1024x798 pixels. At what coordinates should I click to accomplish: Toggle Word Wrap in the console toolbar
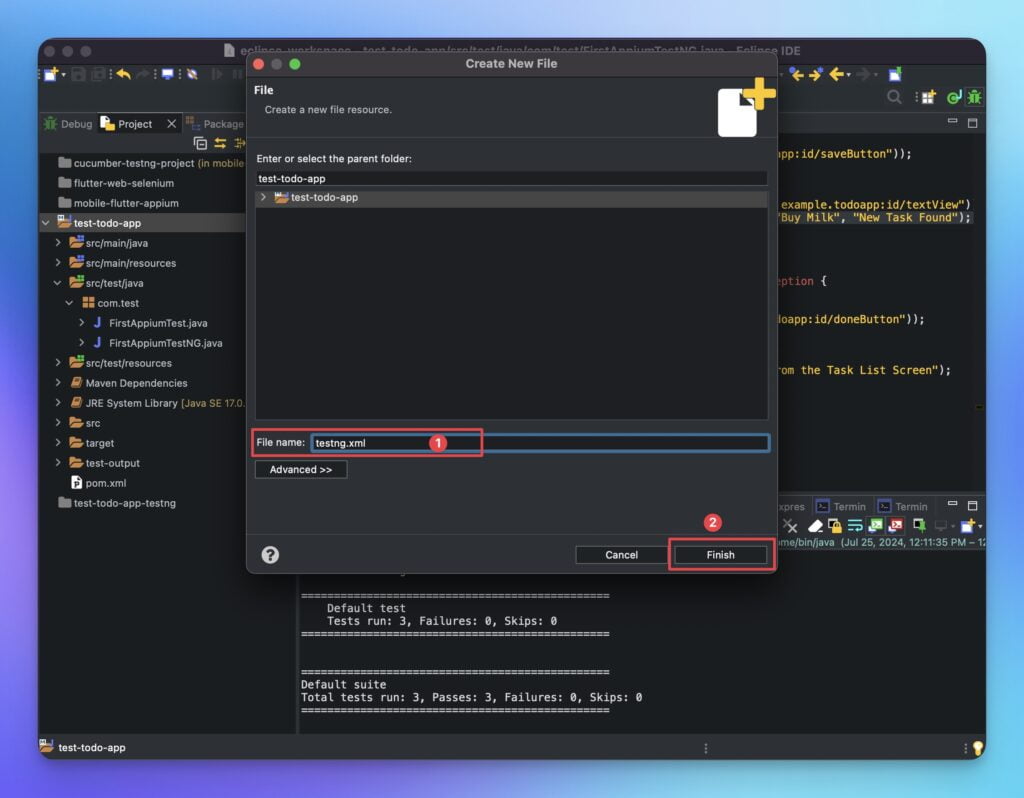click(x=855, y=526)
